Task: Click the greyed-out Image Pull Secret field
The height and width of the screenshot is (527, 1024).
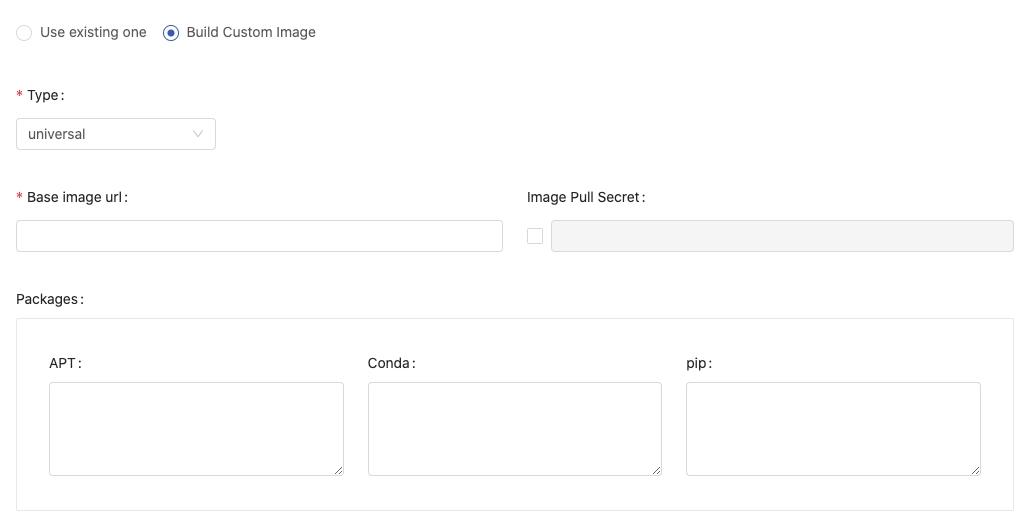Action: click(x=782, y=236)
